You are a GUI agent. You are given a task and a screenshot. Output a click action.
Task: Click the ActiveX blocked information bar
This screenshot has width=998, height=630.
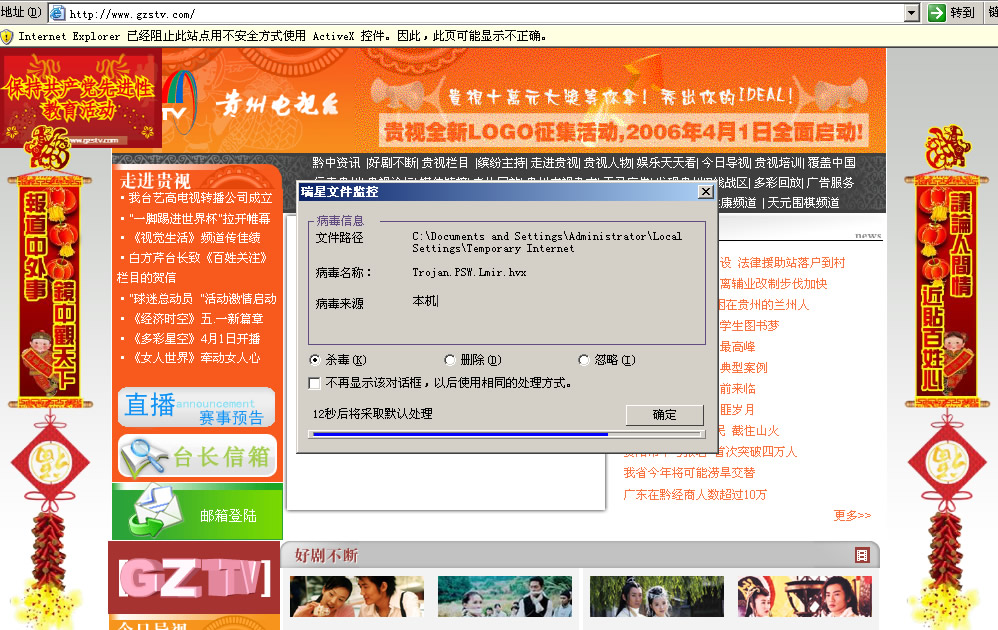499,36
